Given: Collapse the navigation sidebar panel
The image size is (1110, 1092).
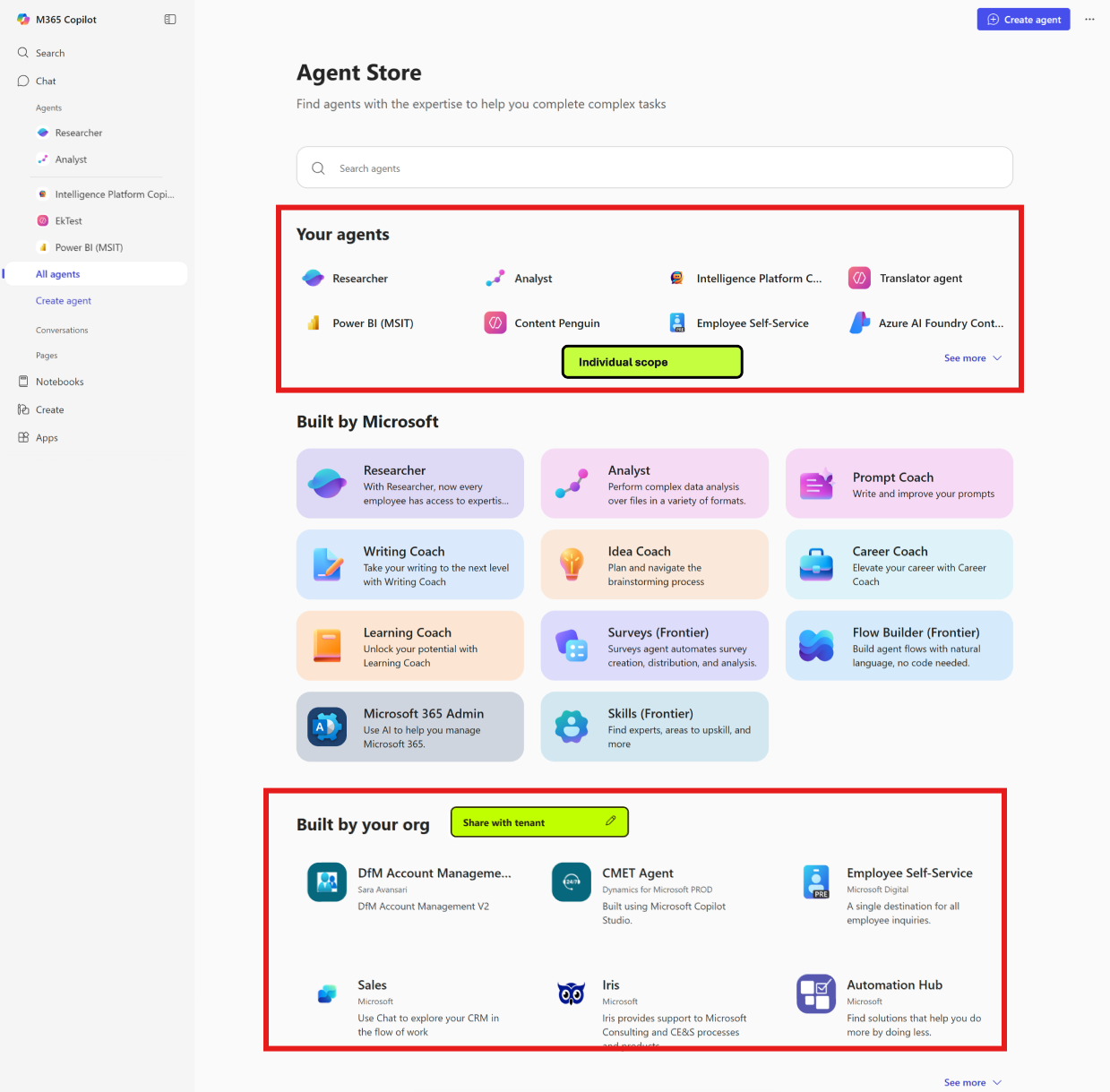Looking at the screenshot, I should point(169,18).
